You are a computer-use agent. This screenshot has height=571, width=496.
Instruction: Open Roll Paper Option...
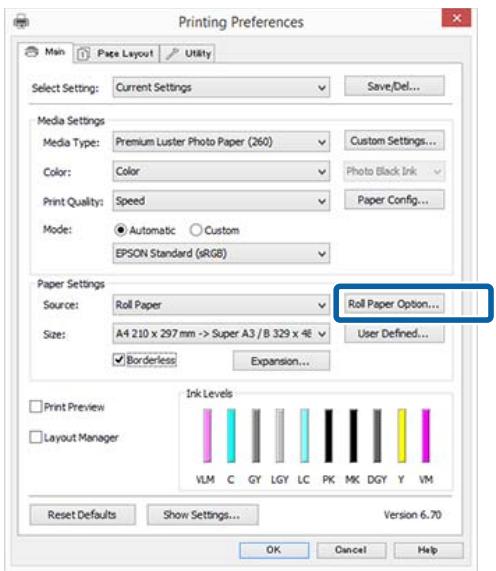click(394, 304)
